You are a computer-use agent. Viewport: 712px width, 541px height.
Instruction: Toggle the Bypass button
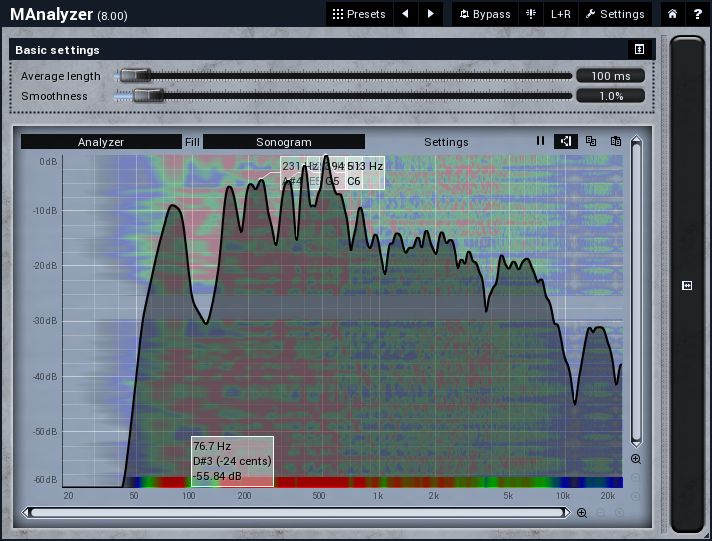pos(485,14)
